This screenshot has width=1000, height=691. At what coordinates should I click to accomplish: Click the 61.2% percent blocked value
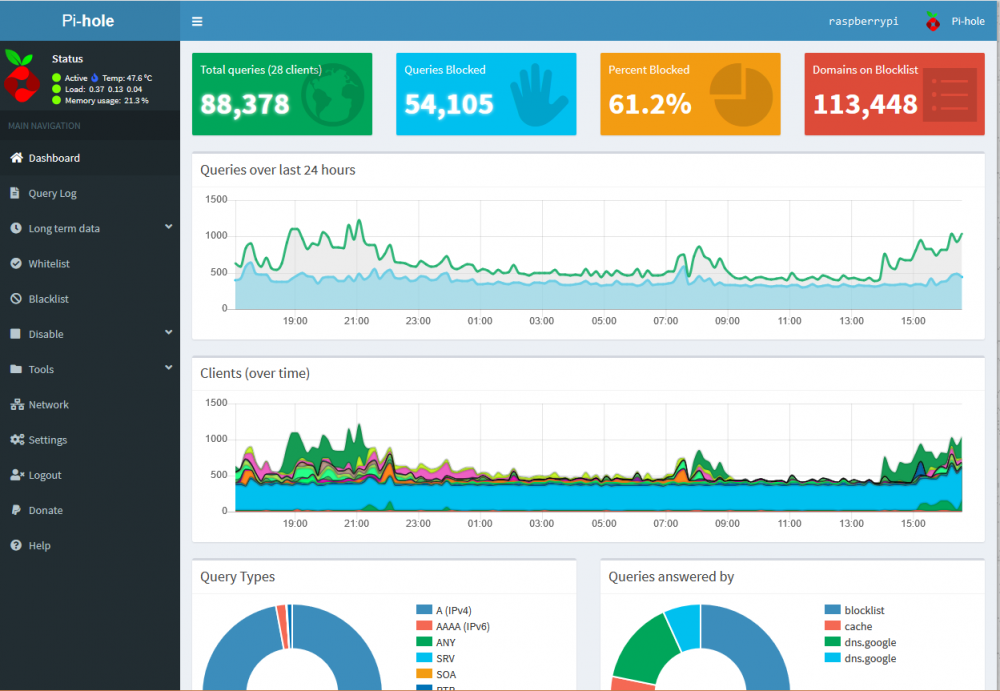click(x=650, y=104)
